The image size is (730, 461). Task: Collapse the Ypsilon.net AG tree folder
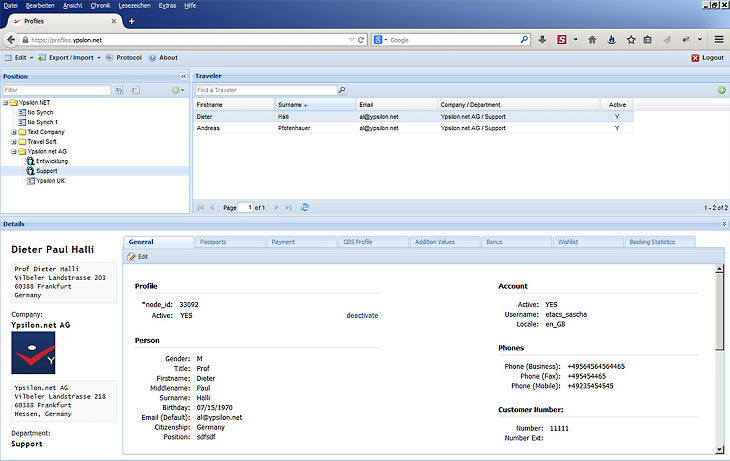click(x=14, y=151)
